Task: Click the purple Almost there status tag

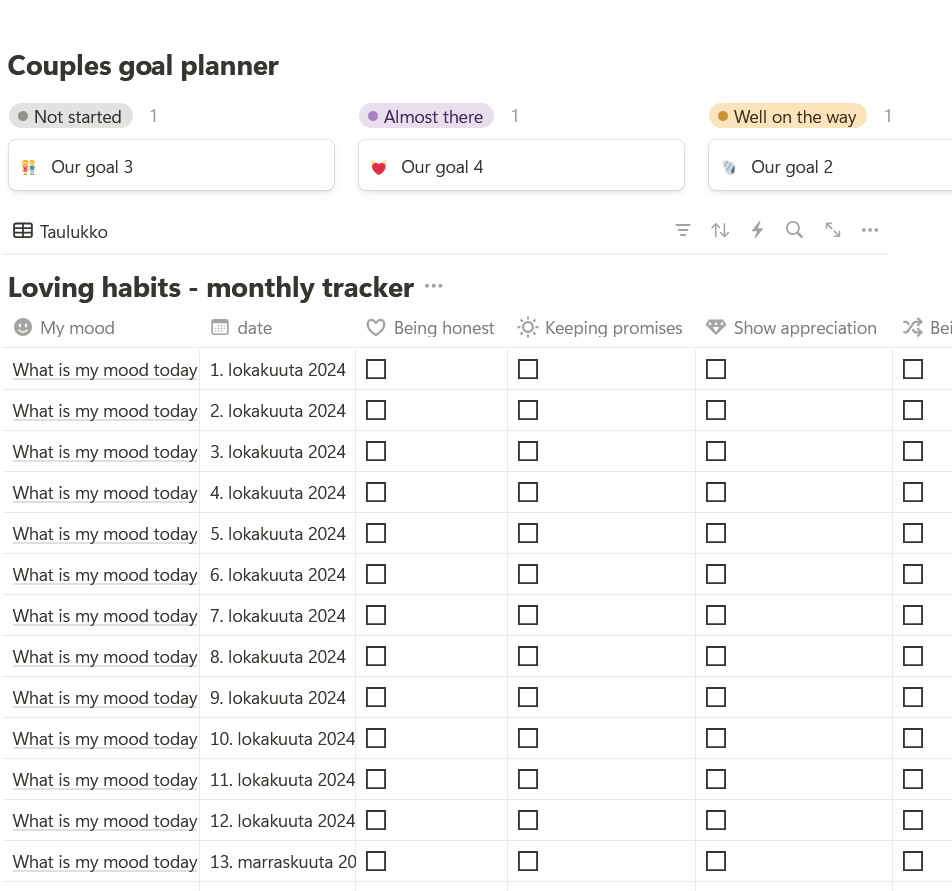Action: click(x=426, y=116)
